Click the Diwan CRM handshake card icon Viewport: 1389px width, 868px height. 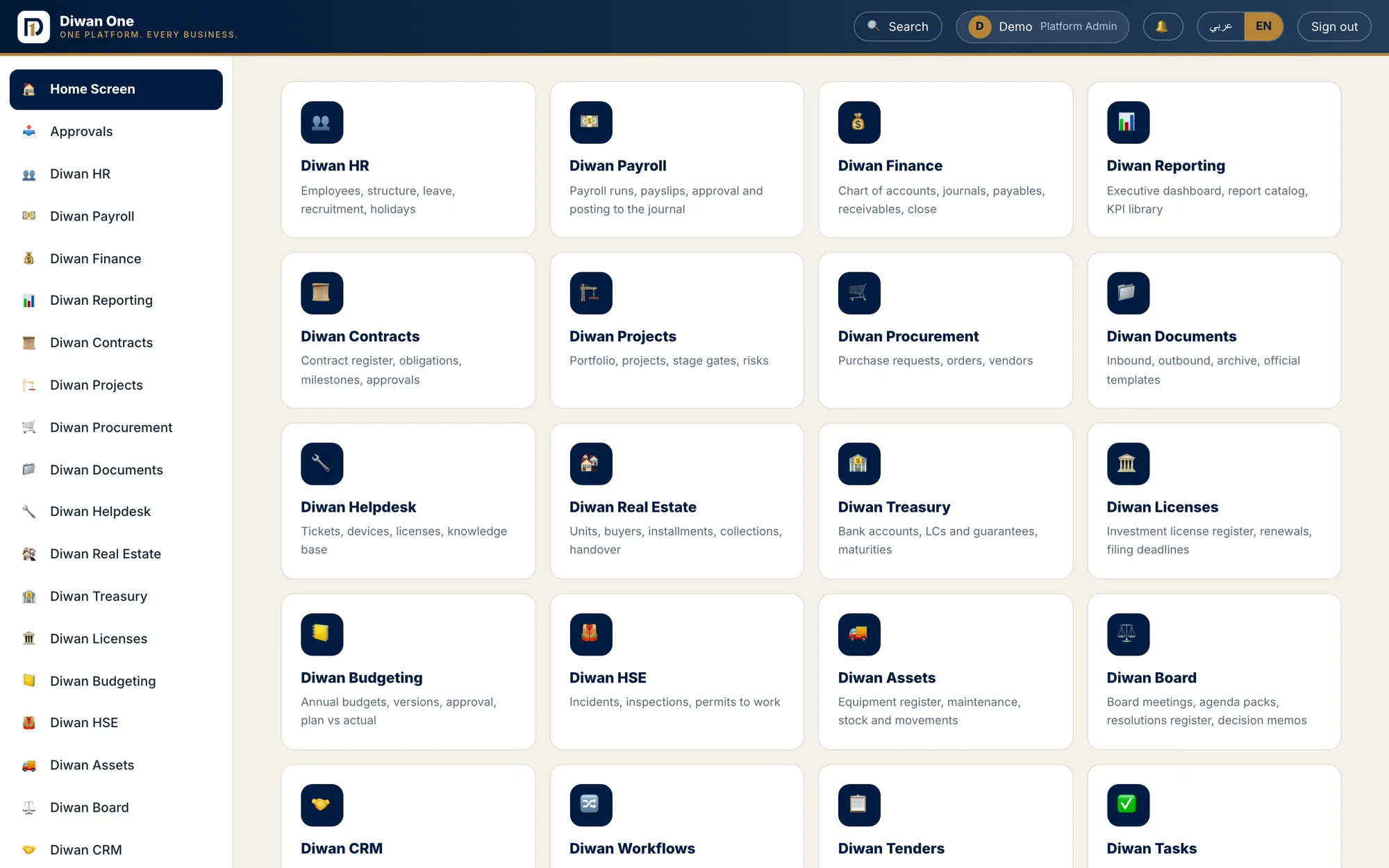click(322, 806)
